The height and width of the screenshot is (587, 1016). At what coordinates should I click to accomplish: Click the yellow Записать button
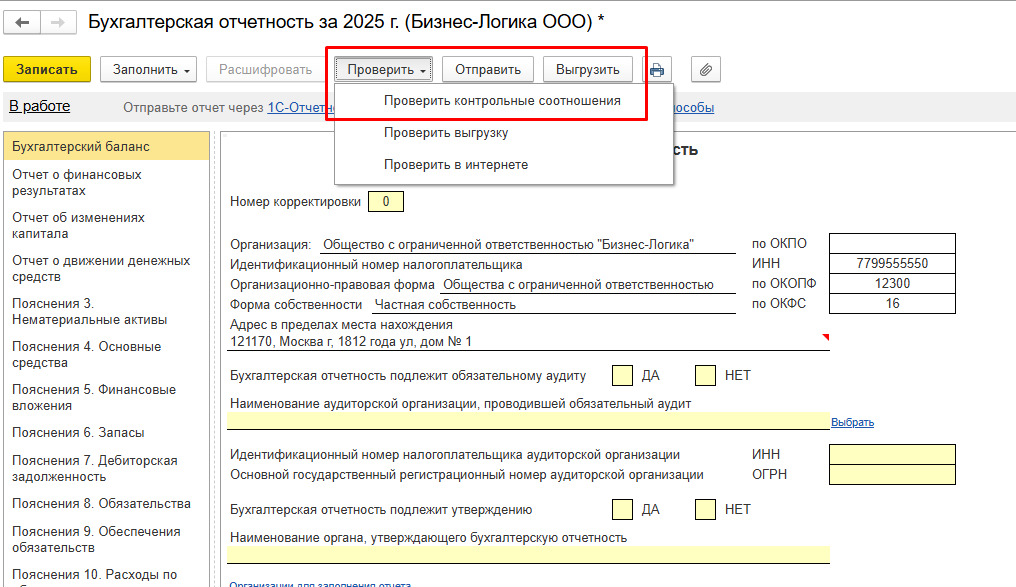[47, 69]
